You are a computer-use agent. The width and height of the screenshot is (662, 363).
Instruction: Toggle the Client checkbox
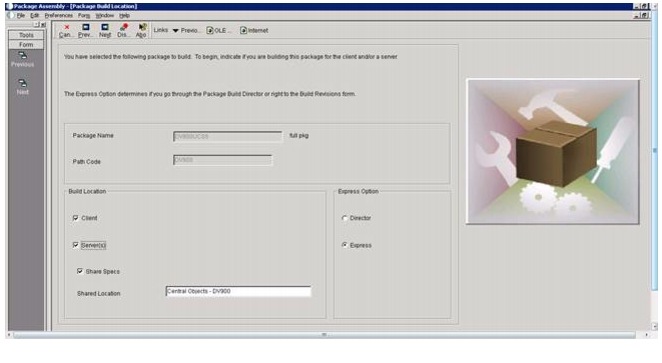coord(76,218)
